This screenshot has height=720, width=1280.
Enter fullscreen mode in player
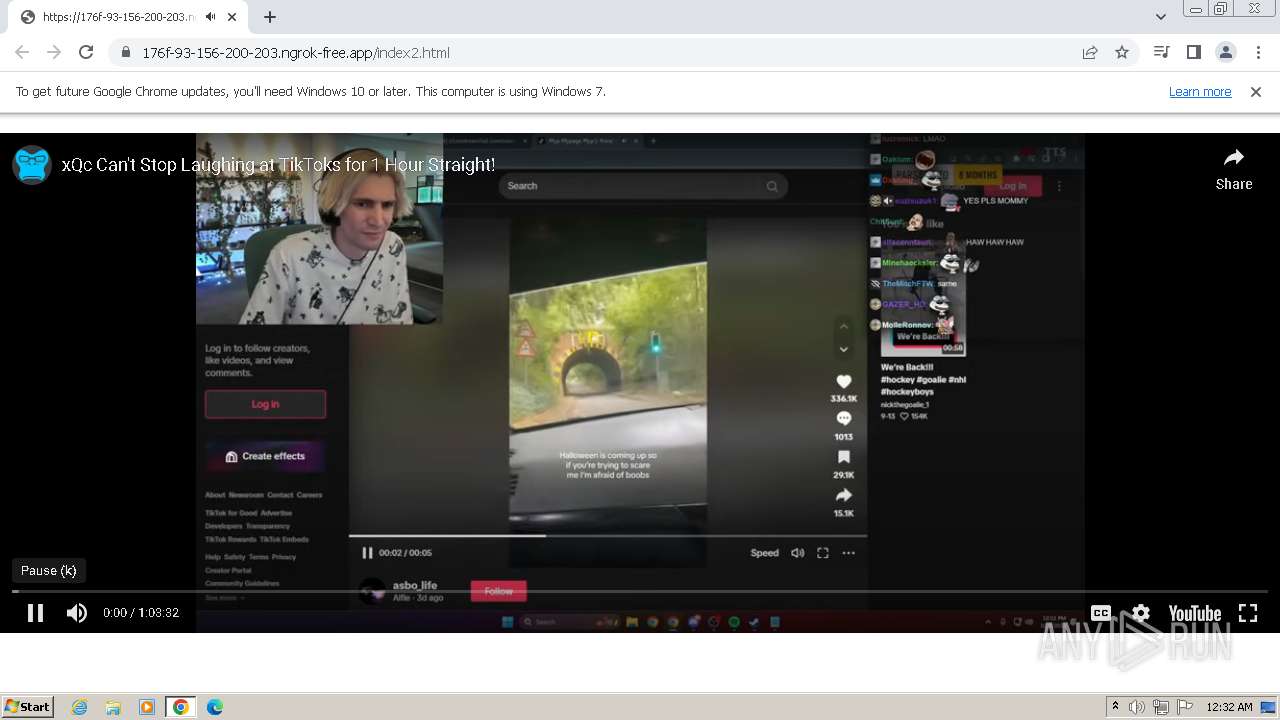(1248, 613)
